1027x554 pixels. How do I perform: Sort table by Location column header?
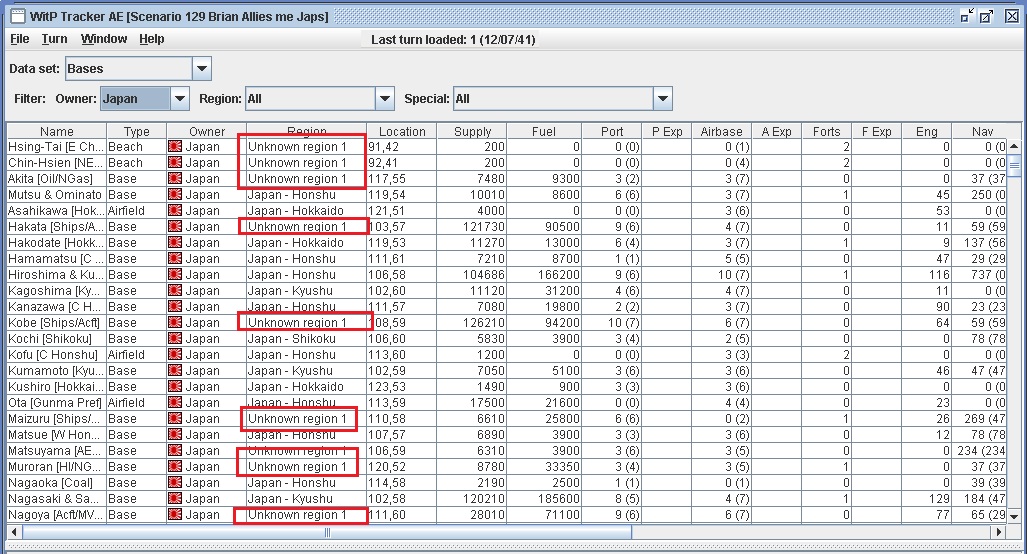point(401,131)
